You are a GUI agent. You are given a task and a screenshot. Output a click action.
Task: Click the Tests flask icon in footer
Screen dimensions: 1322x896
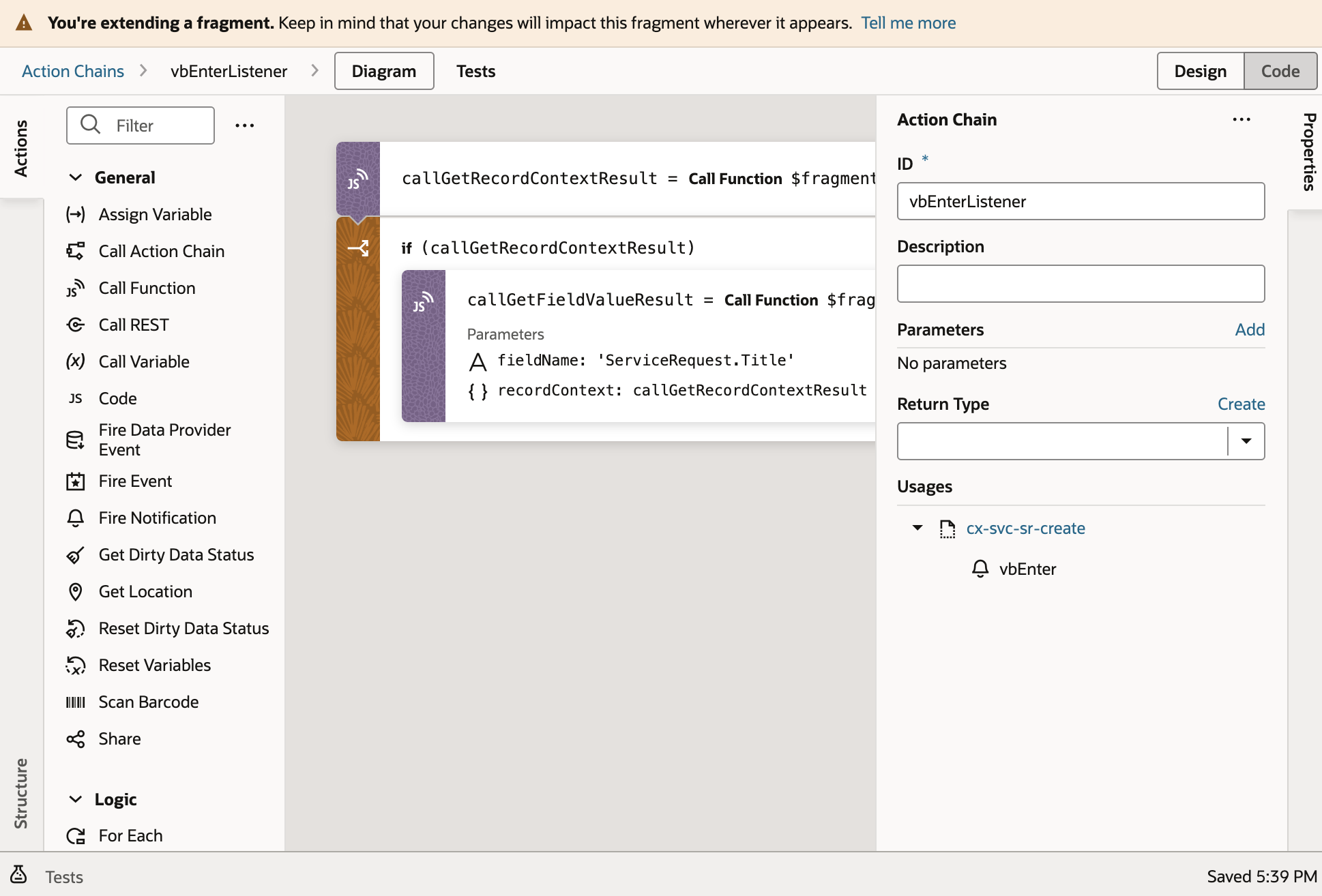point(19,875)
